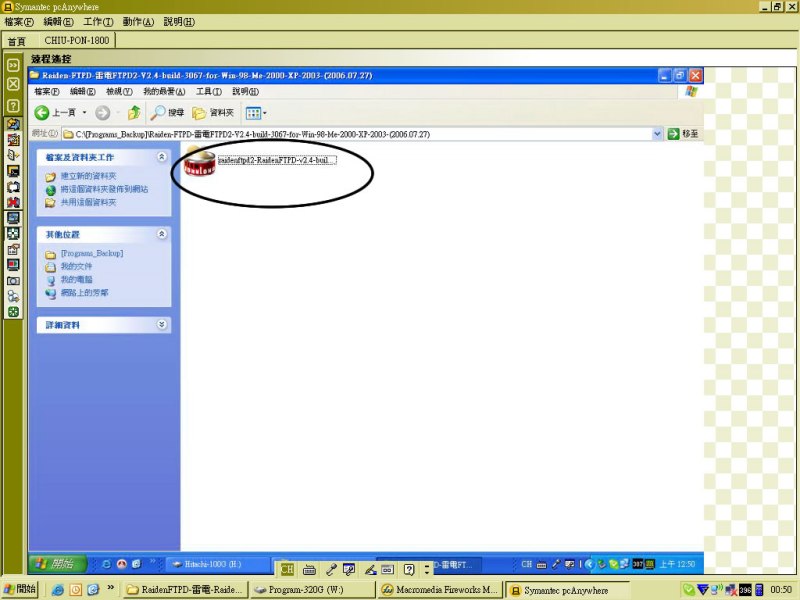Select the raidenftpd2-RaidenFTPD-v2.4-buil... file name
The height and width of the screenshot is (600, 800).
pyautogui.click(x=277, y=160)
